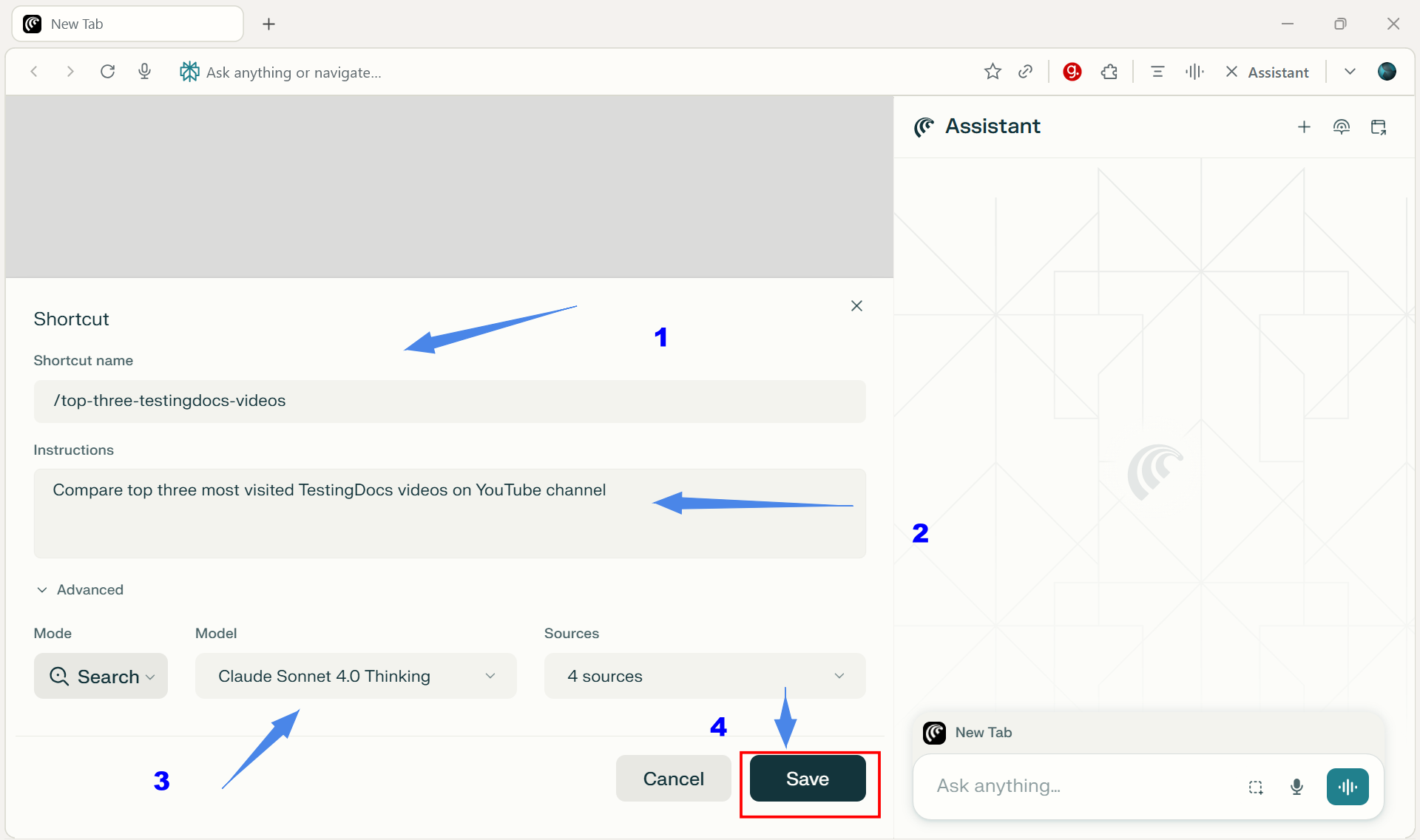
Task: Click the red Grammarly extension icon
Action: (x=1072, y=72)
